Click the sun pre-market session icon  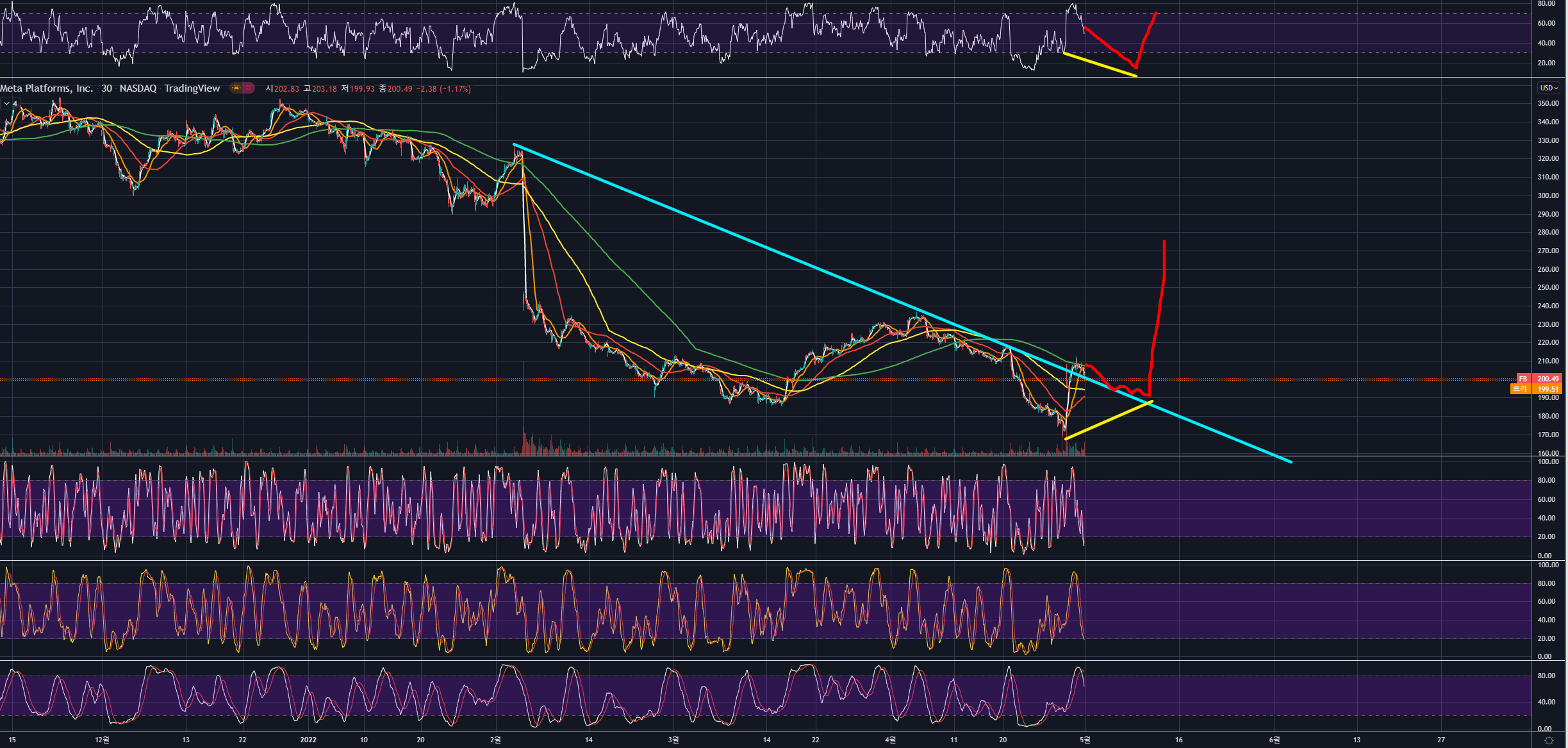(236, 88)
